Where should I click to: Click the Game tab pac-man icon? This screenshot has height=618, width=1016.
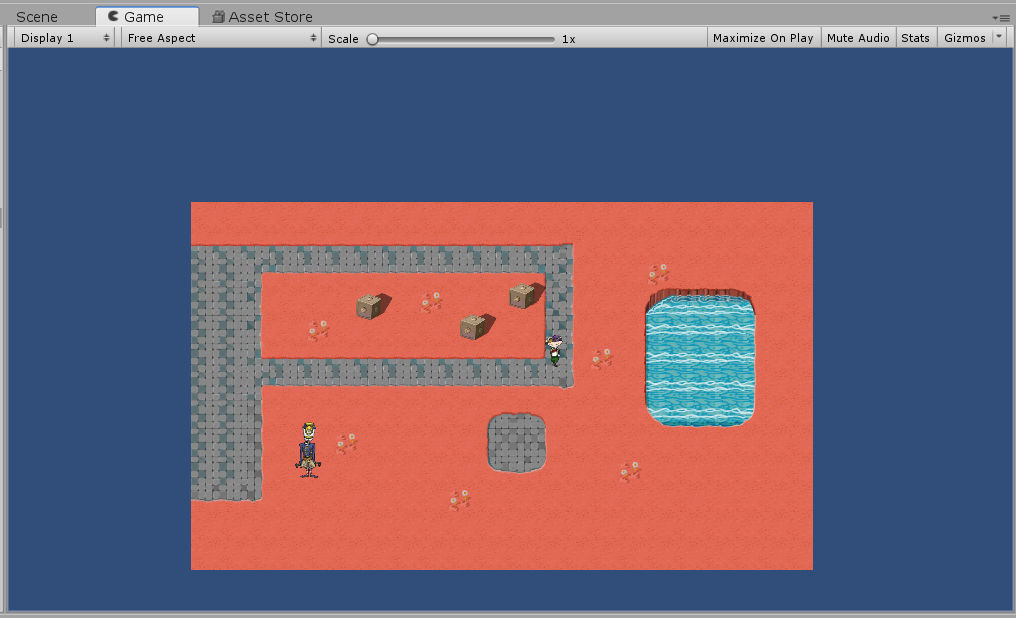[x=112, y=17]
